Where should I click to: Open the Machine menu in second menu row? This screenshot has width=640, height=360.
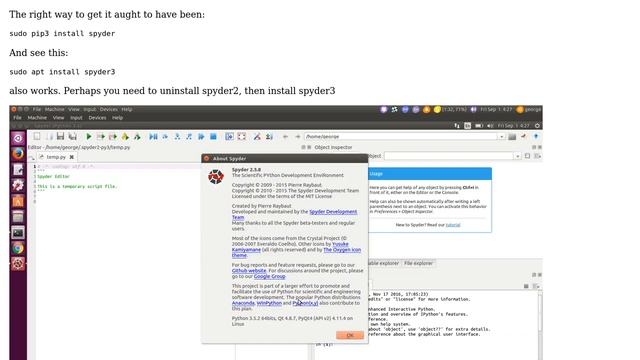(37, 118)
